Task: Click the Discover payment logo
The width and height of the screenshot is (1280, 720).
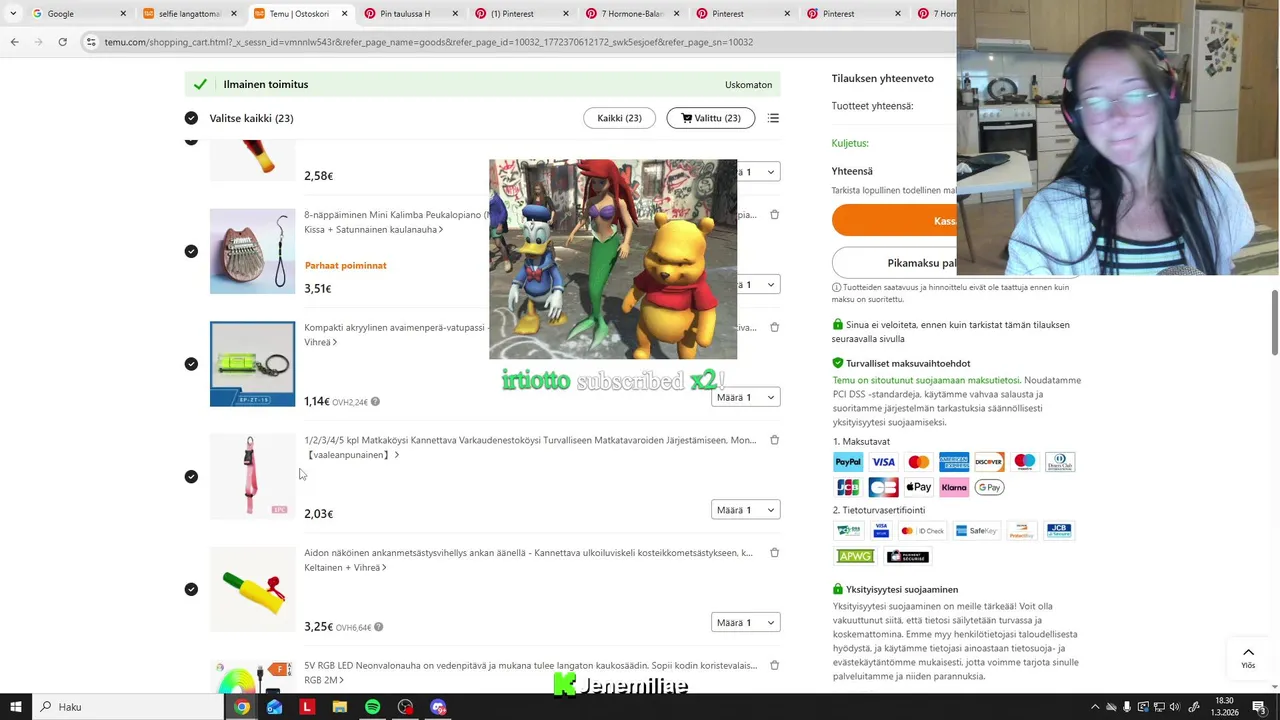Action: (x=989, y=462)
